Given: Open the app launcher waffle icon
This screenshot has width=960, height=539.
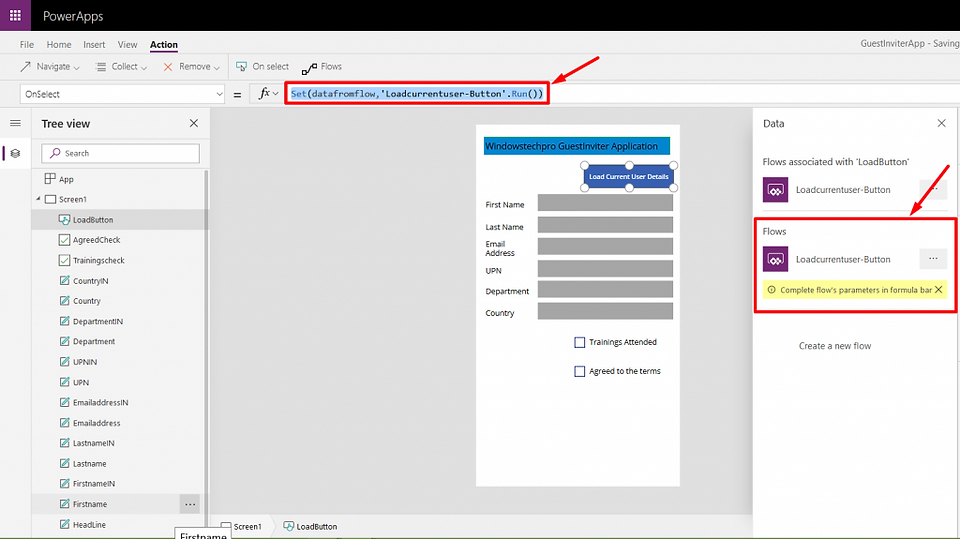Looking at the screenshot, I should coord(15,15).
